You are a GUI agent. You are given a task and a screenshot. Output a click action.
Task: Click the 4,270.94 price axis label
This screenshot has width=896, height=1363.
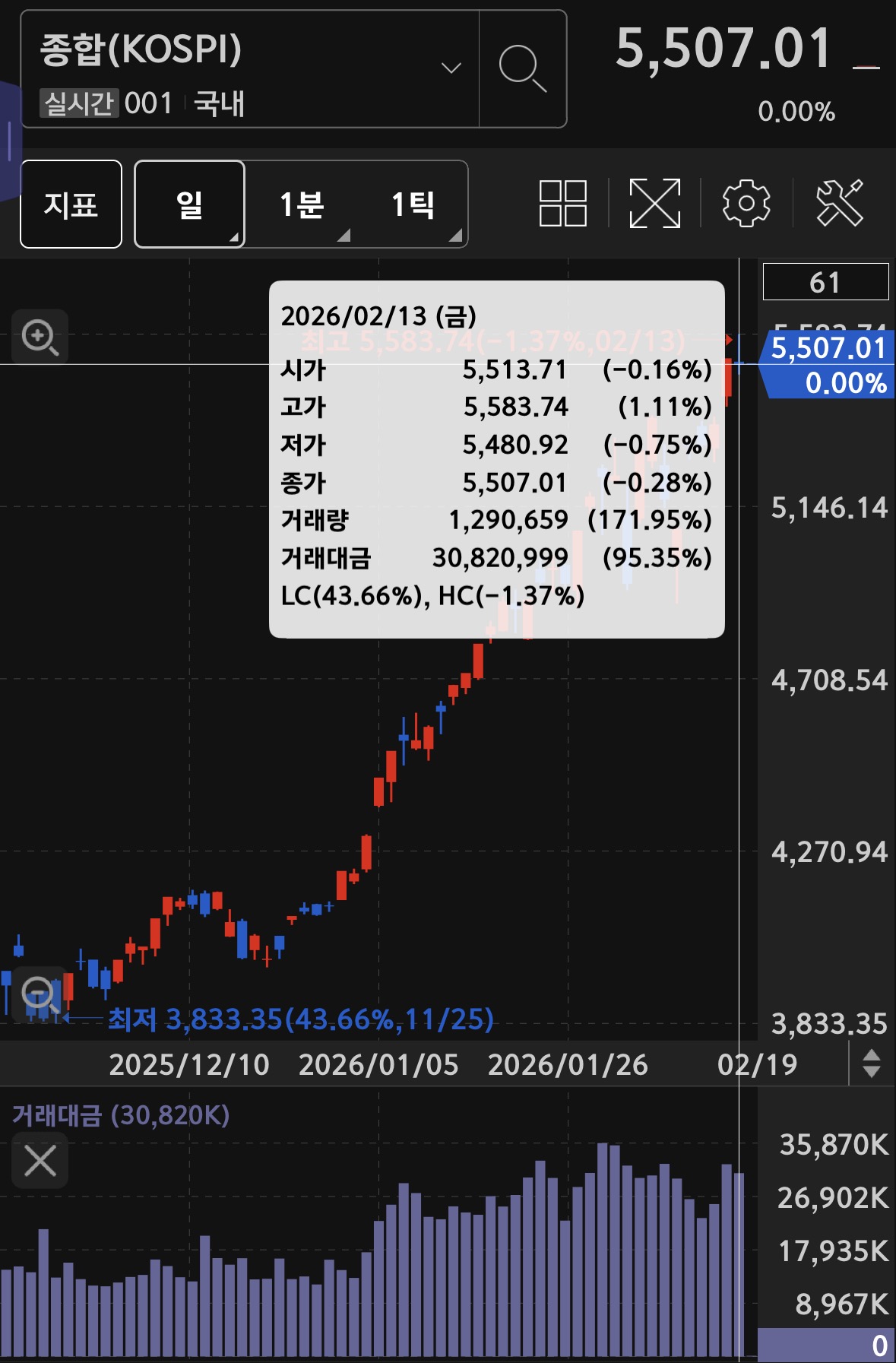coord(829,852)
